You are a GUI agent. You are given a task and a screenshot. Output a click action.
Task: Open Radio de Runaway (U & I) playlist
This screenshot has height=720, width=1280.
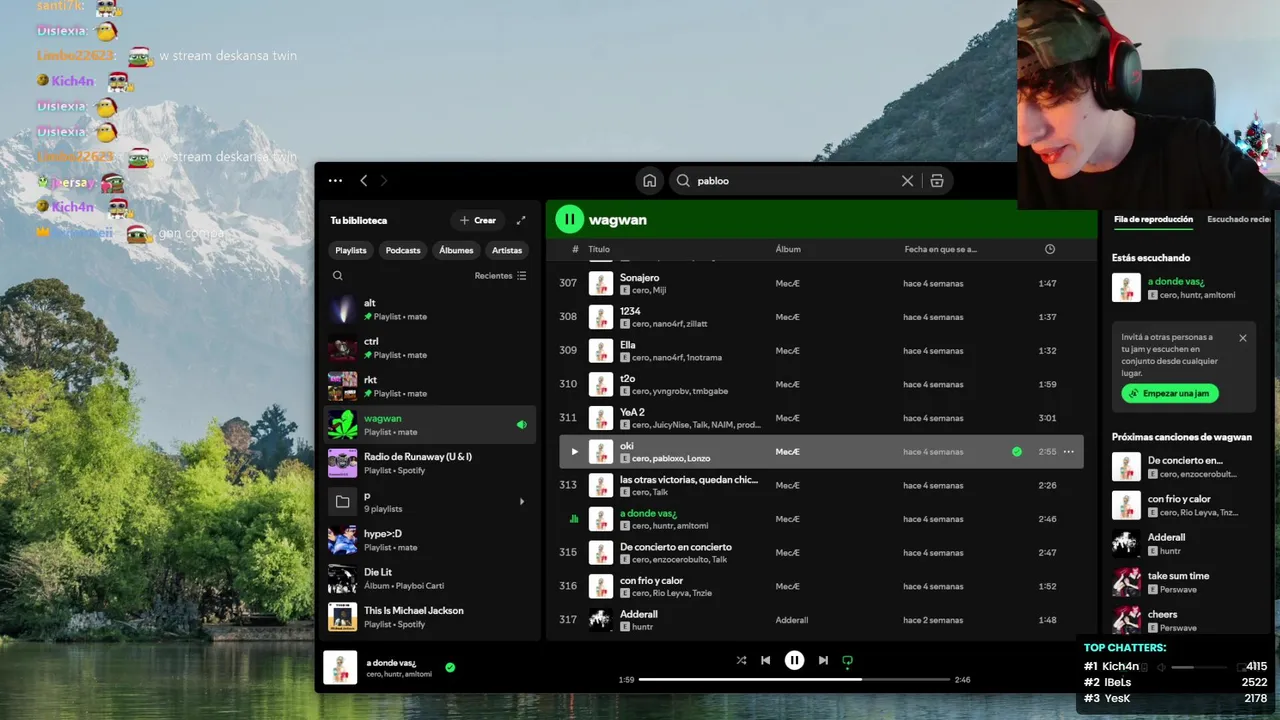click(x=431, y=463)
